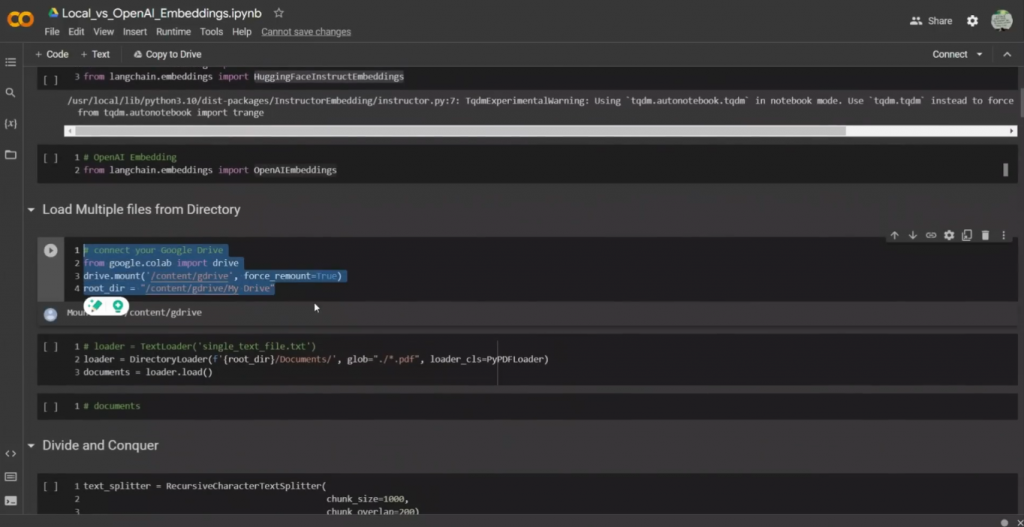The image size is (1024, 527).
Task: Run the OpenAIEmbeddings import cell
Action: (x=50, y=157)
